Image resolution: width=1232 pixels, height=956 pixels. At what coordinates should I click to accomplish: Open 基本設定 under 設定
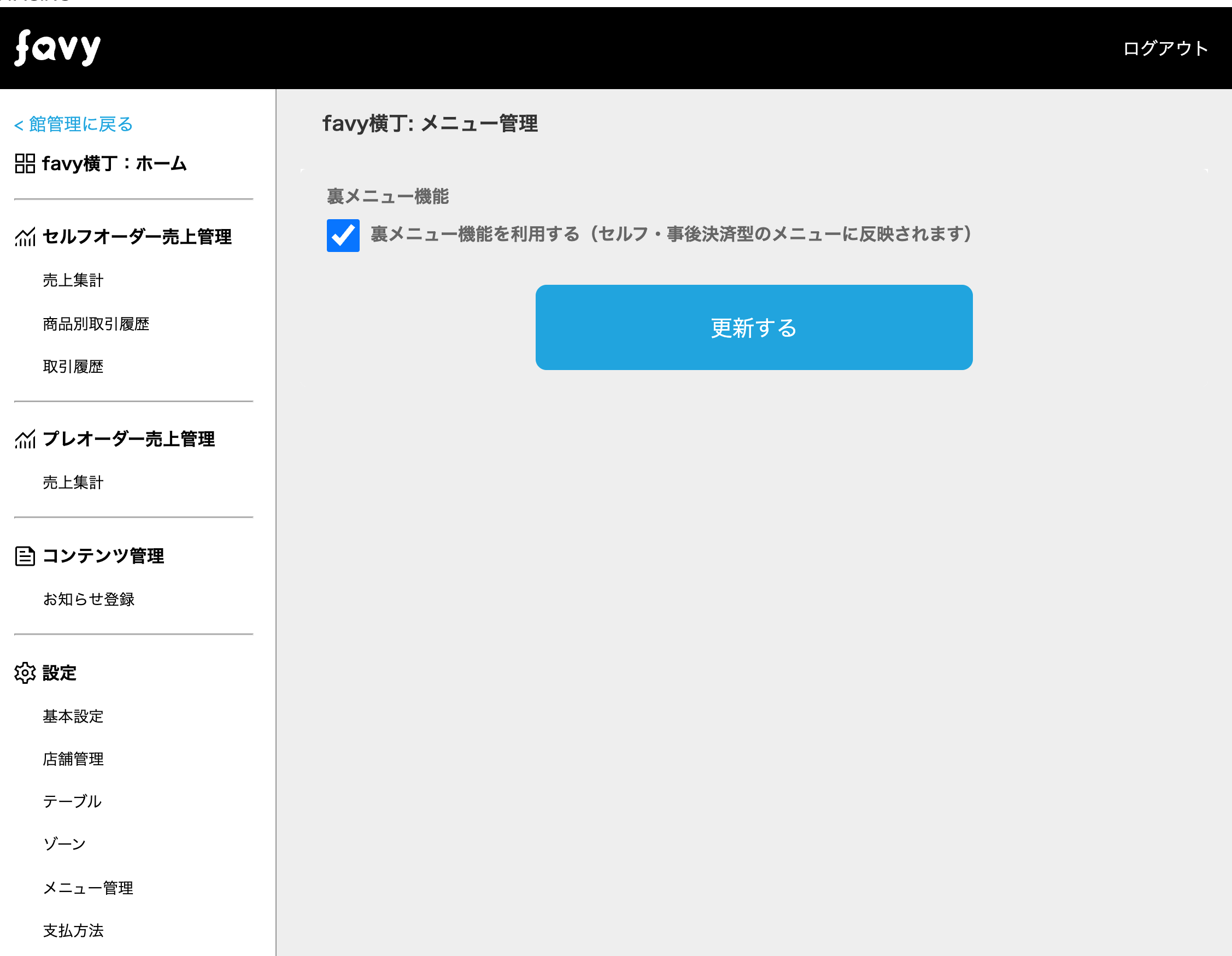coord(73,716)
